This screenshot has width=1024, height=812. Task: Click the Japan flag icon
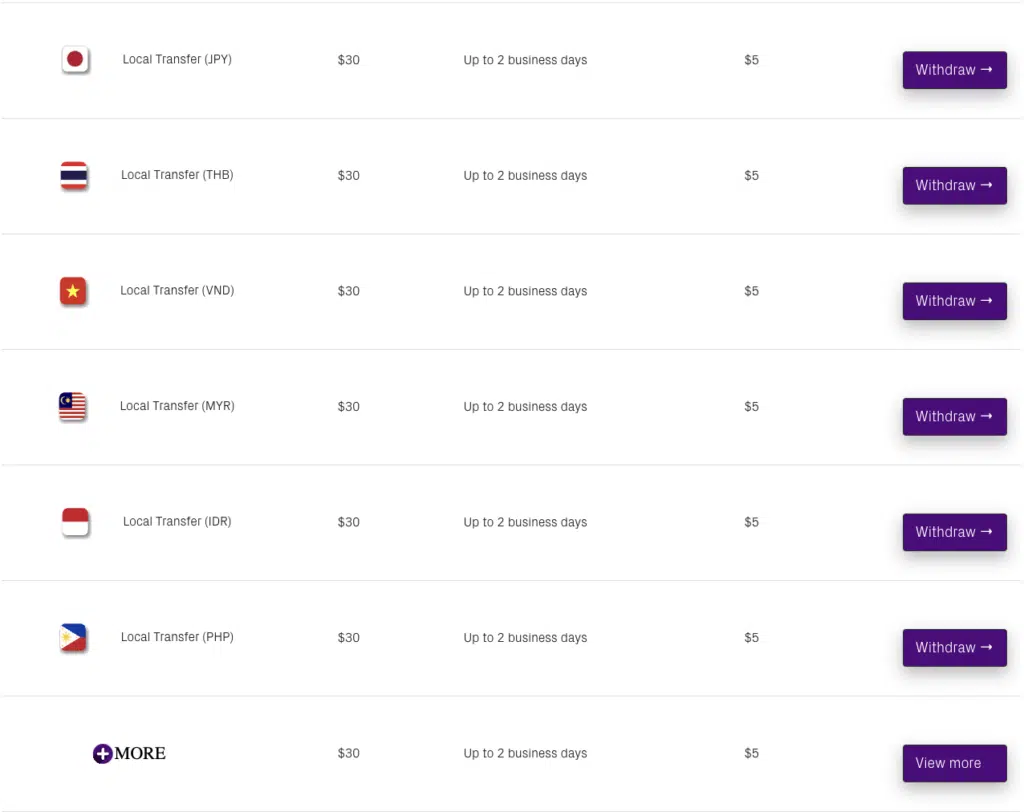[75, 59]
